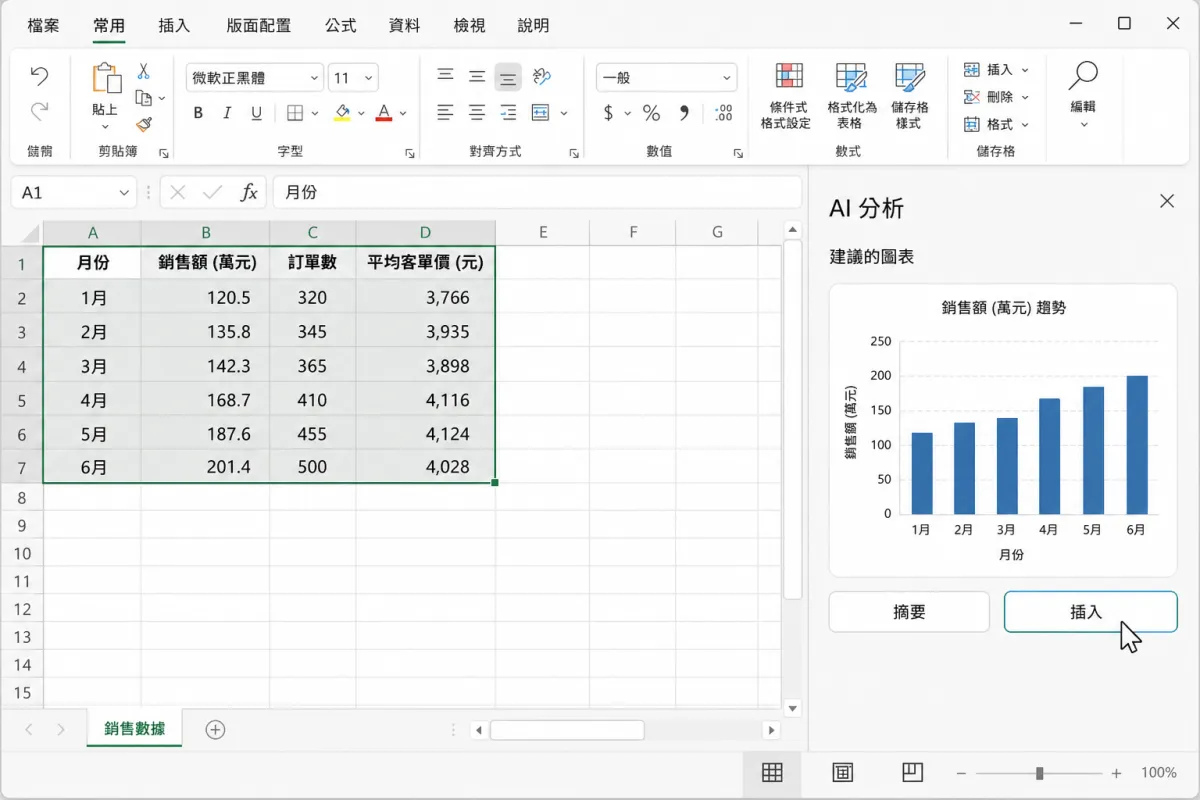Select the Format Painter brush icon

143,124
